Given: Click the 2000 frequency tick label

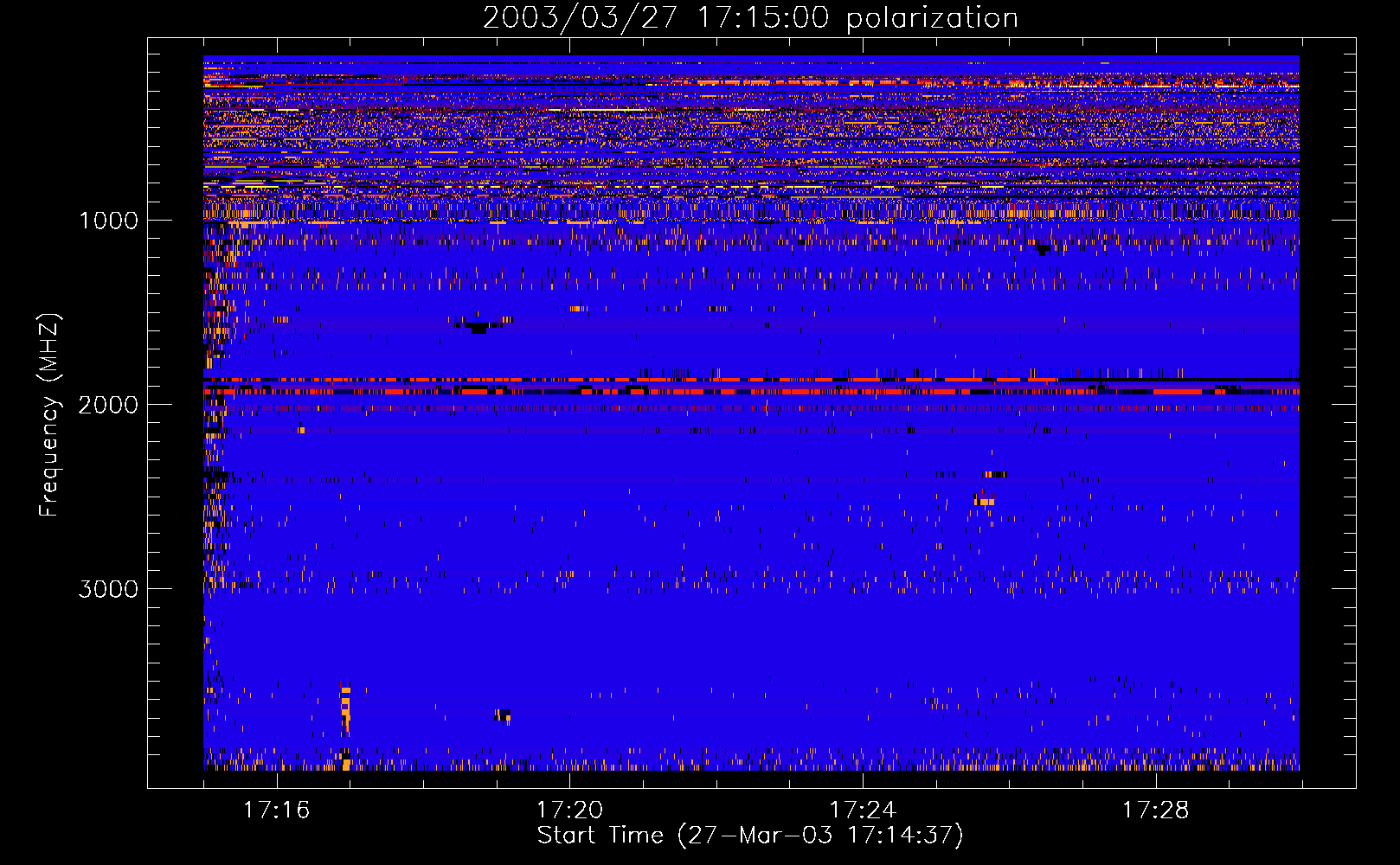Looking at the screenshot, I should click(x=108, y=405).
